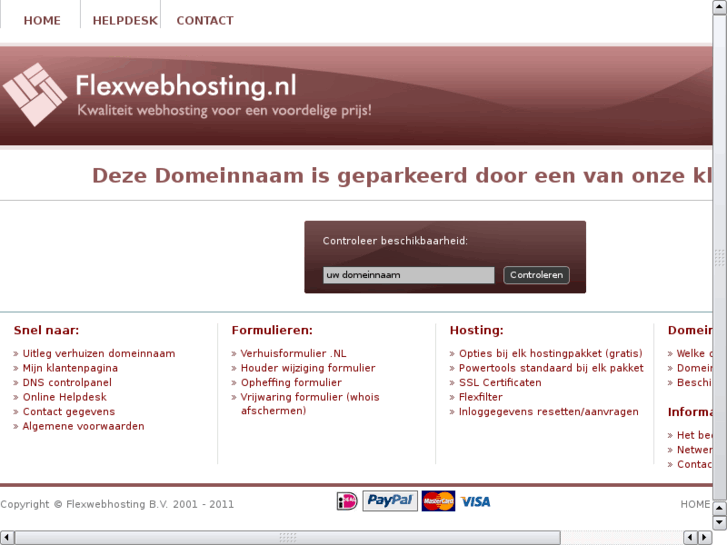Viewport: 727px width, 545px height.
Task: Click the 'Deze Domeinnaam is geparkeerd' headline
Action: pyautogui.click(x=402, y=176)
